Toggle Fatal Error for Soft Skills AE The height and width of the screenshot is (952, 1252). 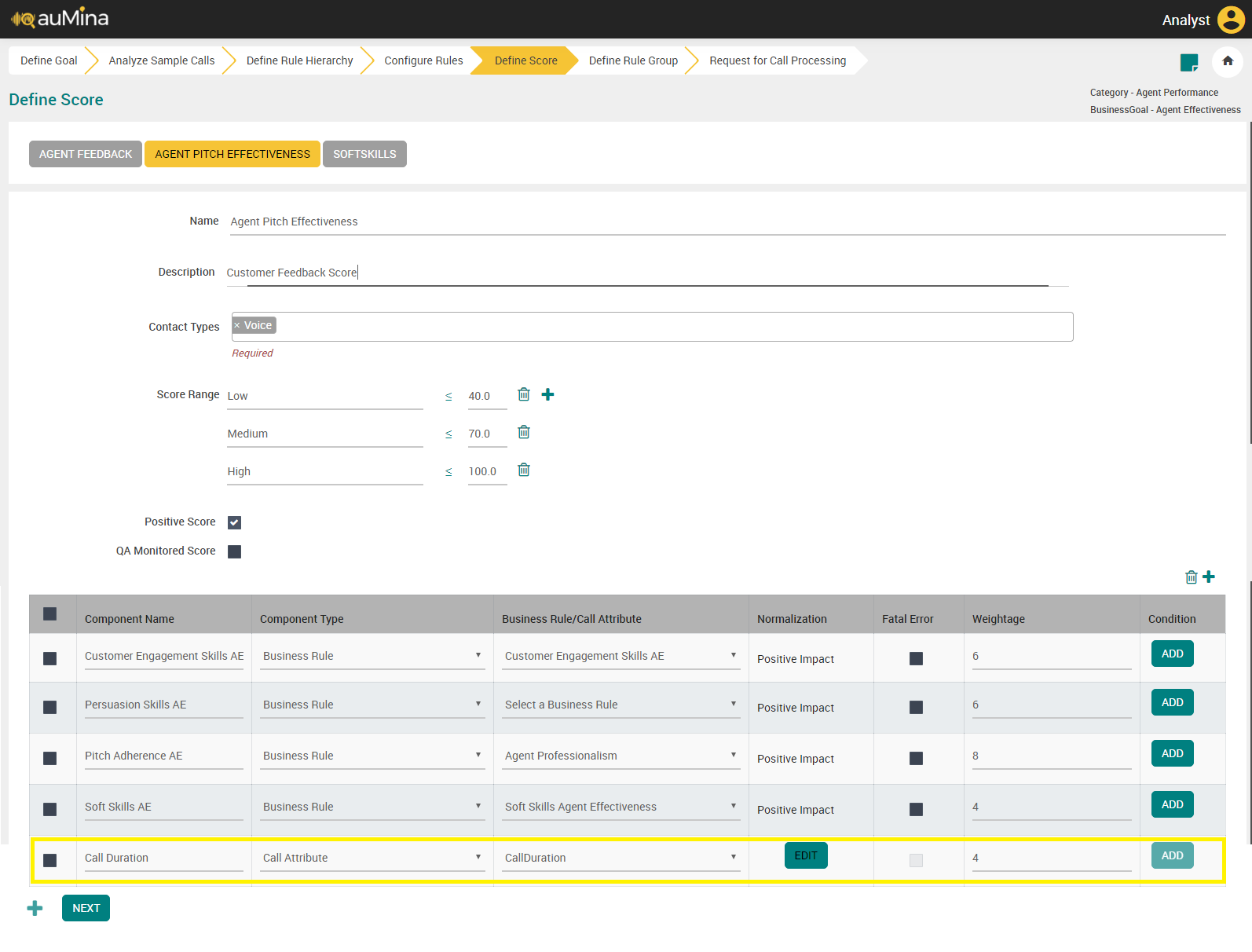pyautogui.click(x=916, y=809)
